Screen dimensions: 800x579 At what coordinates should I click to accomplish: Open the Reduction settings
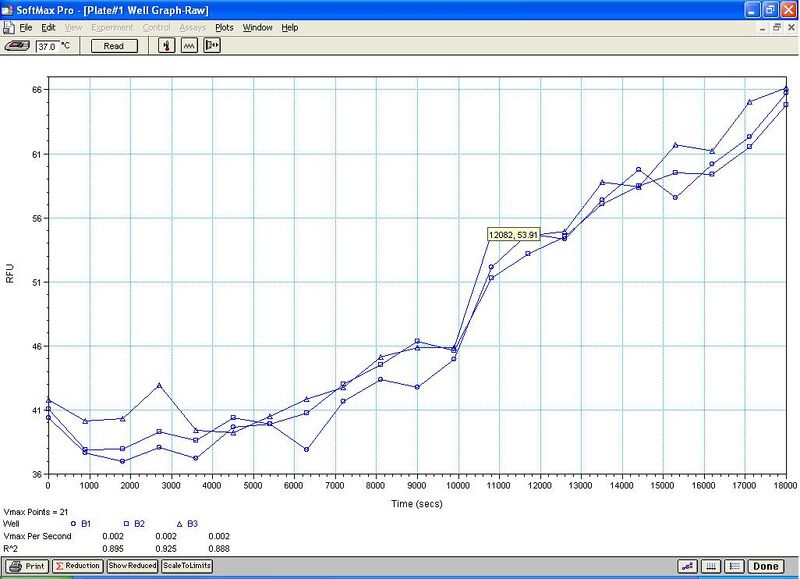[x=77, y=566]
